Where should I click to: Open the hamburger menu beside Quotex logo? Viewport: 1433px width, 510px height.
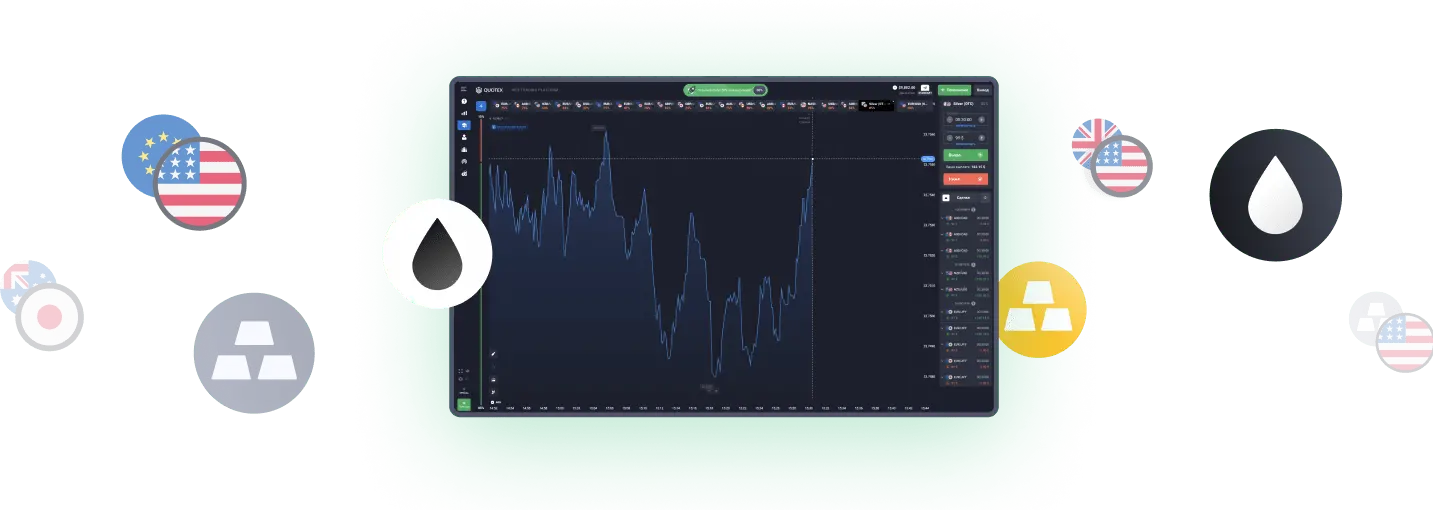(464, 89)
